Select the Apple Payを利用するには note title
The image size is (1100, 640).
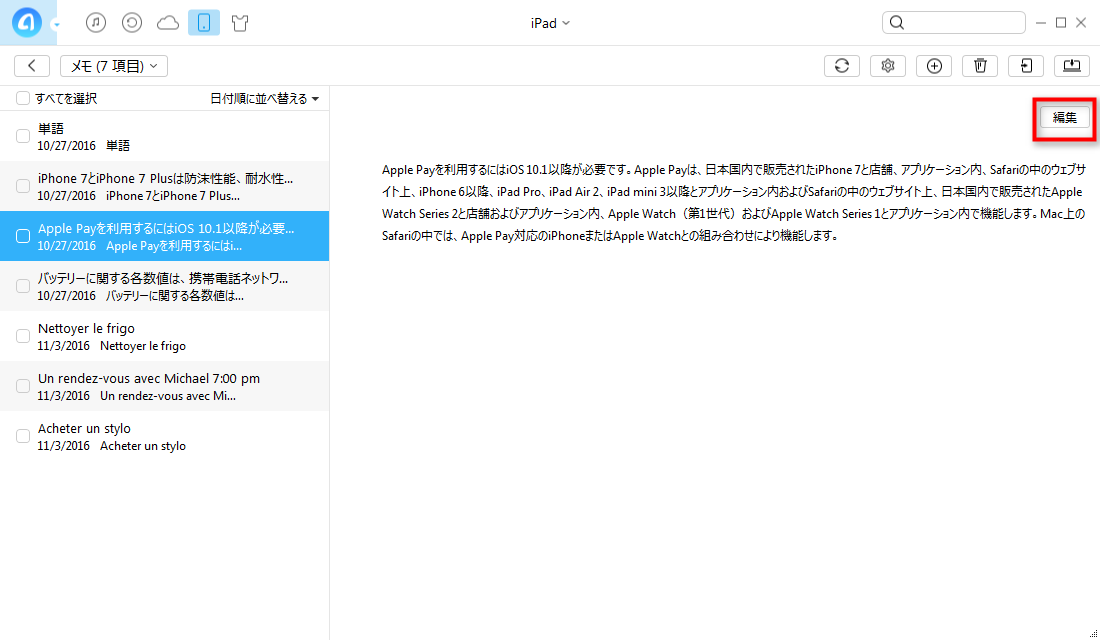166,228
